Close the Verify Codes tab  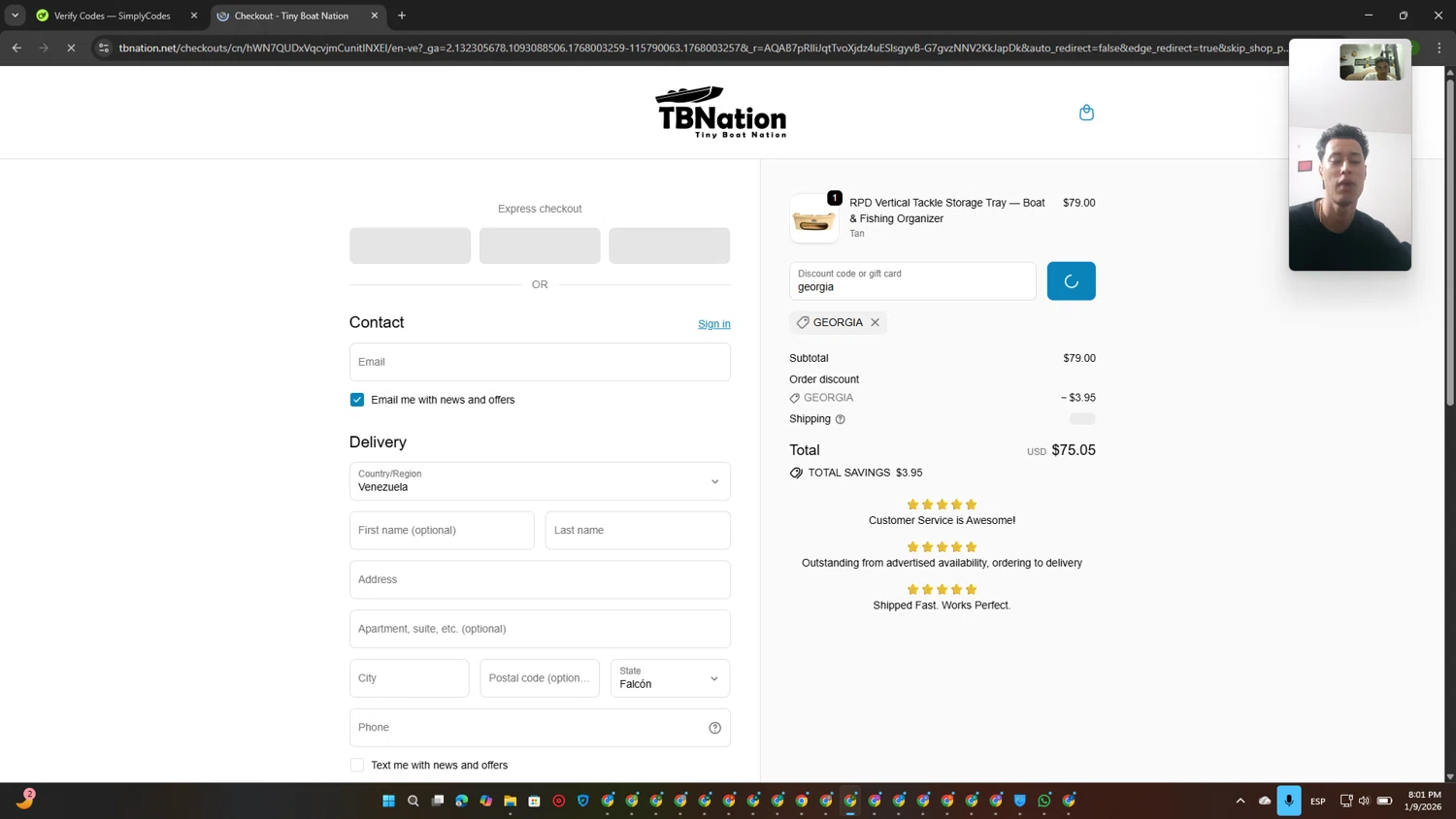[x=194, y=16]
